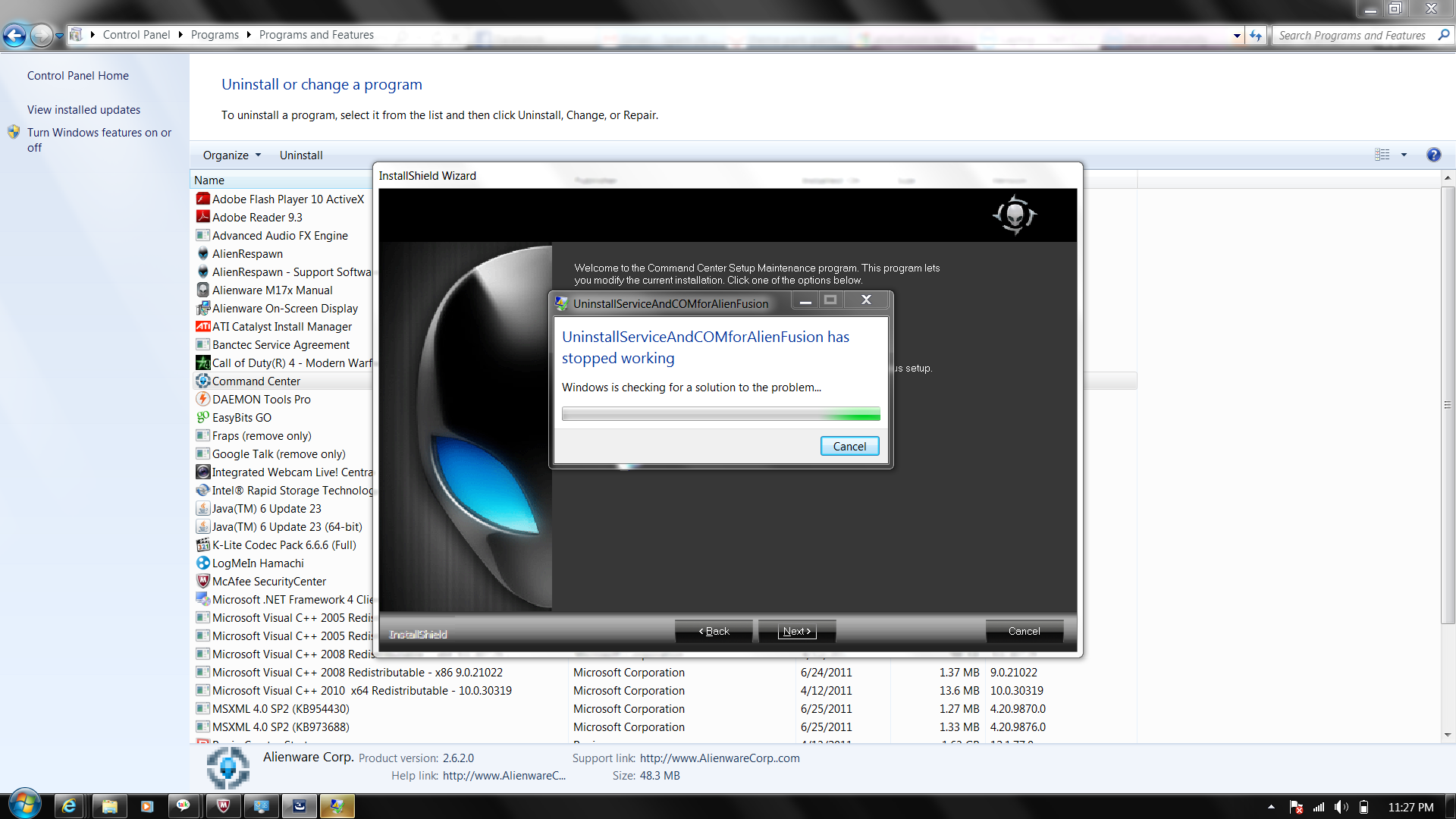Click the Search Programs and Features field

coord(1351,35)
